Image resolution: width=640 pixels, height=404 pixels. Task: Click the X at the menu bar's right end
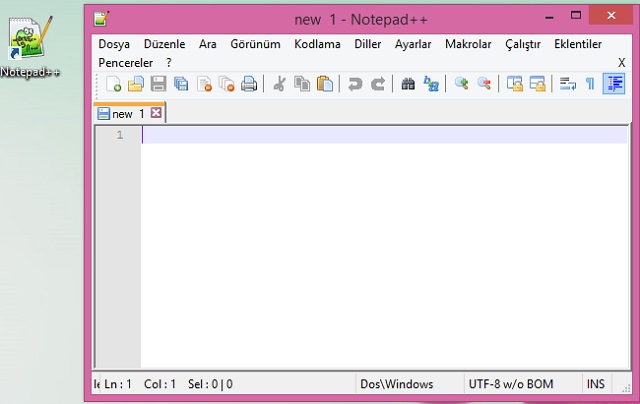coord(622,63)
